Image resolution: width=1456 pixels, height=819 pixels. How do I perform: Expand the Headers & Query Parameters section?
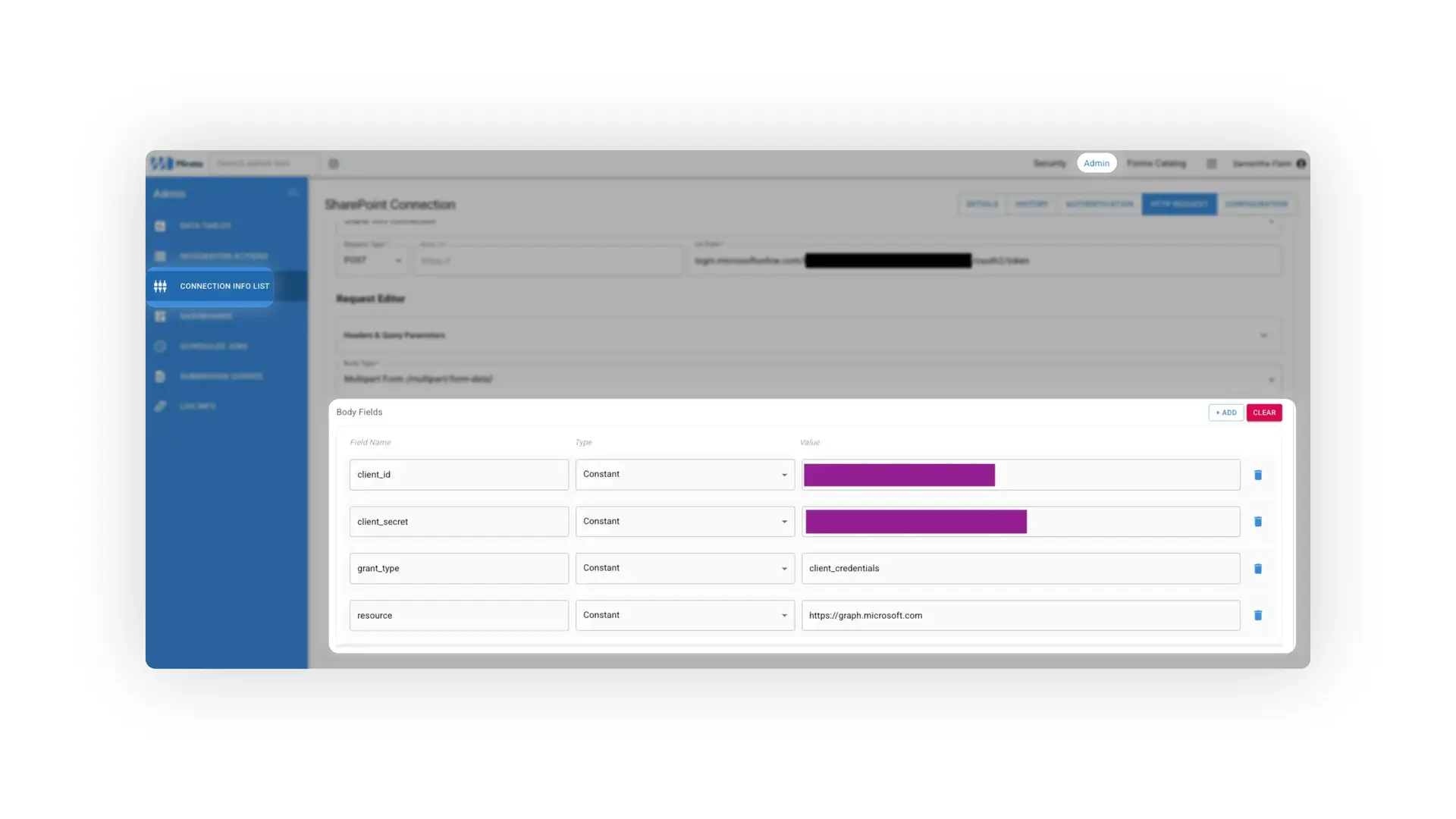[1263, 334]
